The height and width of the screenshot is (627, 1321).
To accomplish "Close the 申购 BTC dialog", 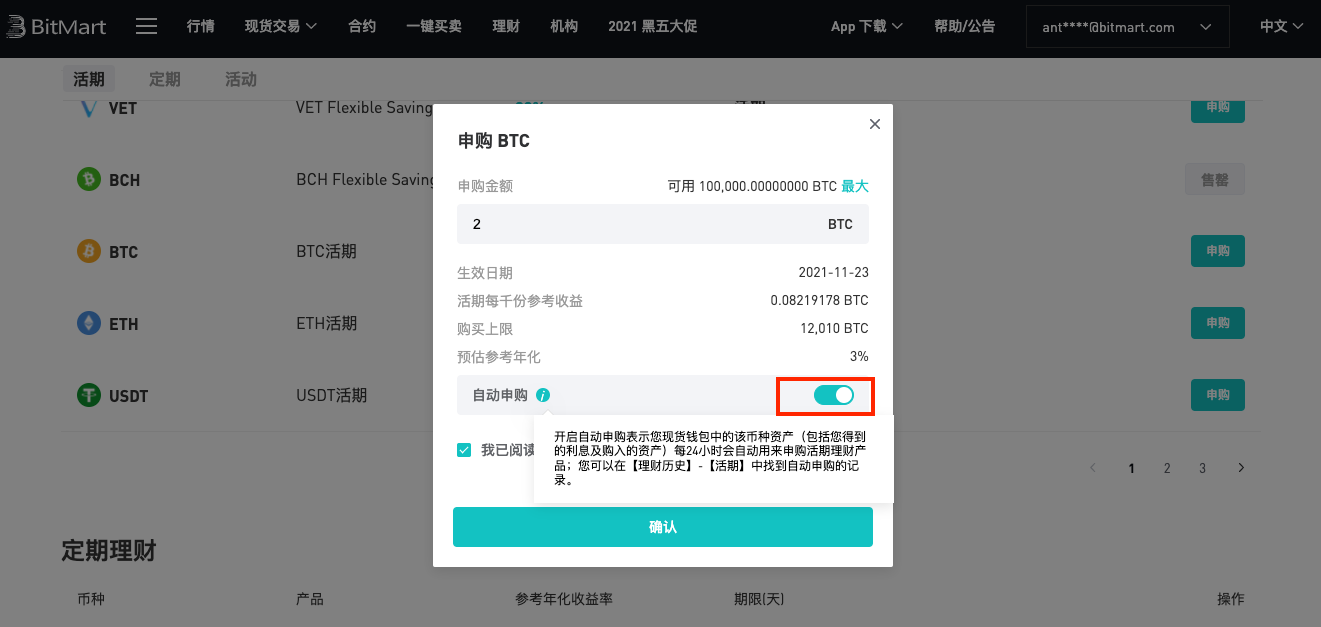I will (x=875, y=124).
